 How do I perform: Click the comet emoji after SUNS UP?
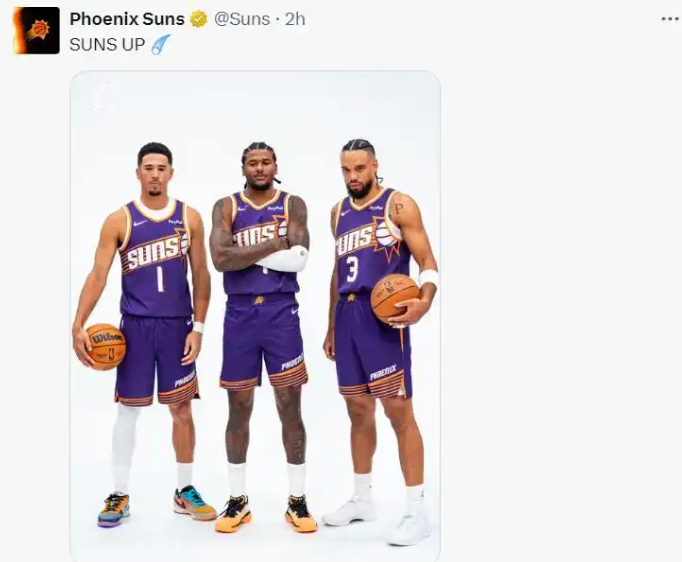[160, 44]
